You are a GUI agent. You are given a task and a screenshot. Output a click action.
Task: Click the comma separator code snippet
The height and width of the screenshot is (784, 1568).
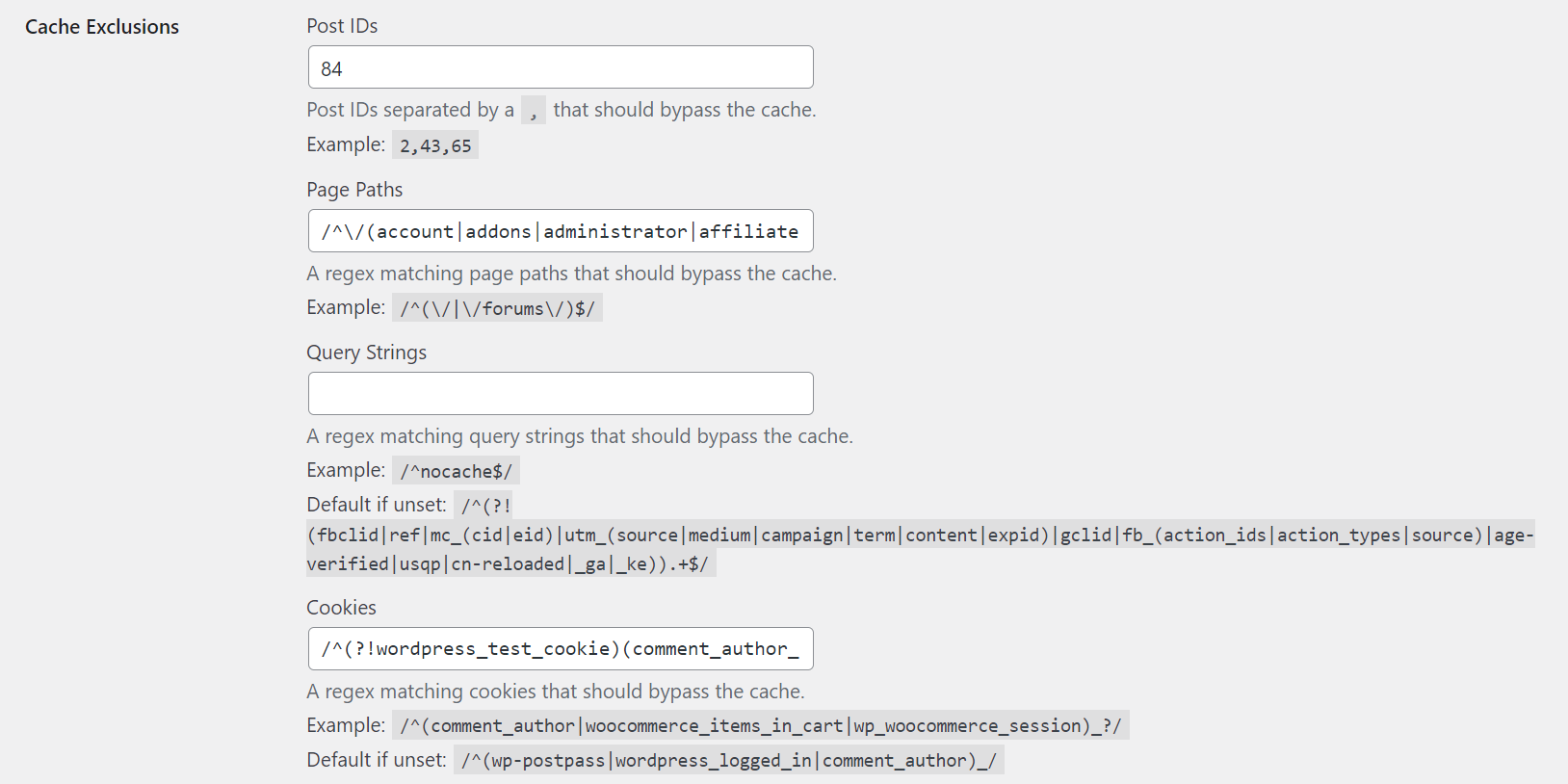coord(533,111)
